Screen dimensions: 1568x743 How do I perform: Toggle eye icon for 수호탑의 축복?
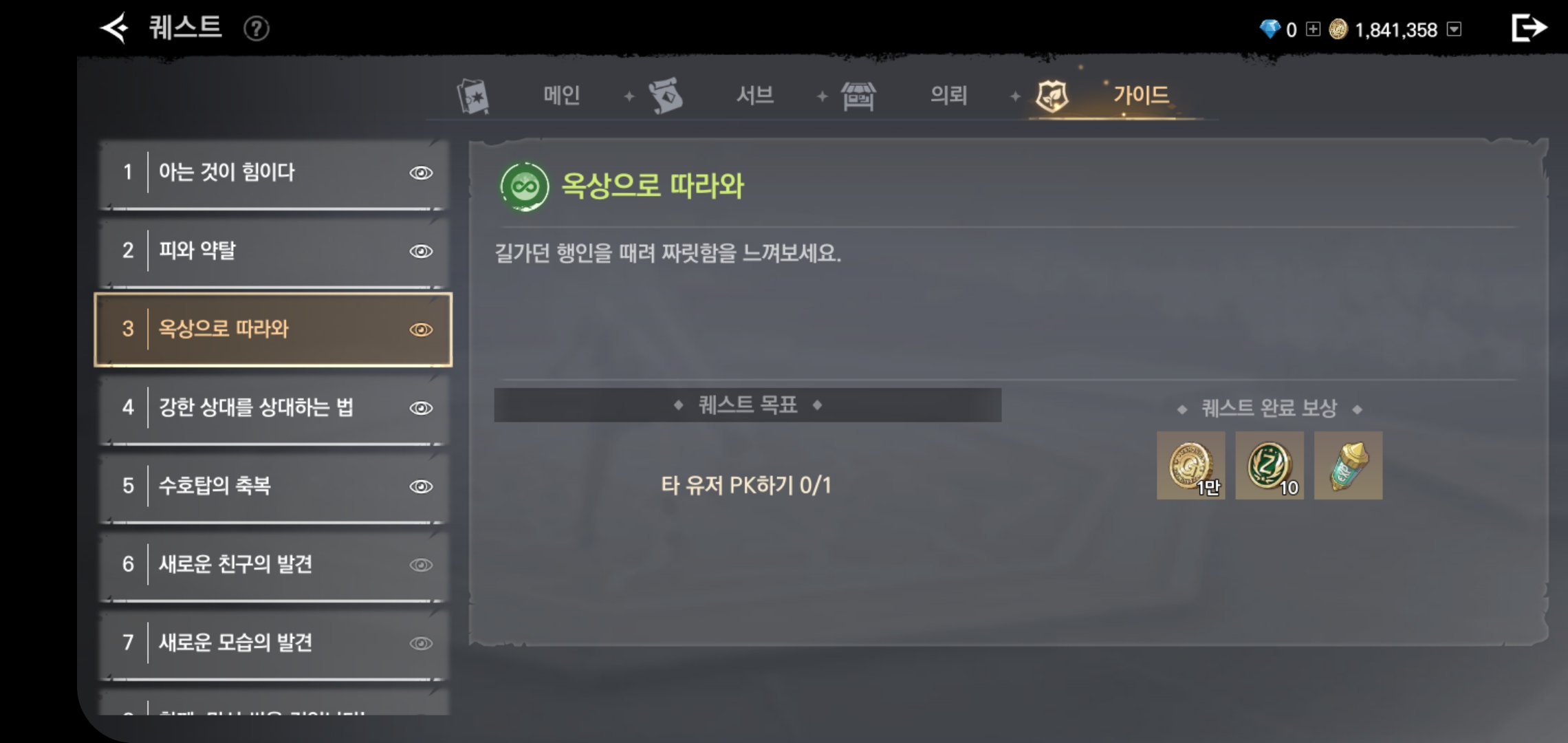pyautogui.click(x=421, y=486)
